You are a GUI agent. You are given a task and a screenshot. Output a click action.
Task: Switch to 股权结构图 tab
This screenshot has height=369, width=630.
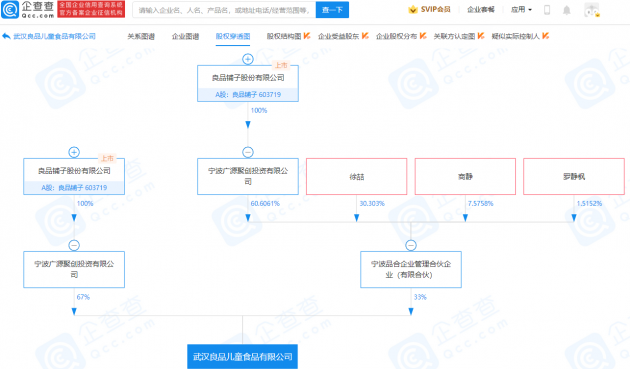click(284, 36)
